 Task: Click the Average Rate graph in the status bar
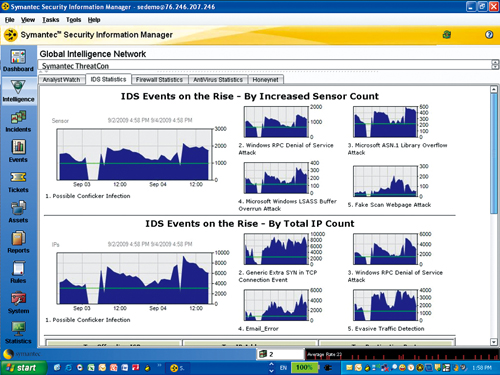[402, 354]
